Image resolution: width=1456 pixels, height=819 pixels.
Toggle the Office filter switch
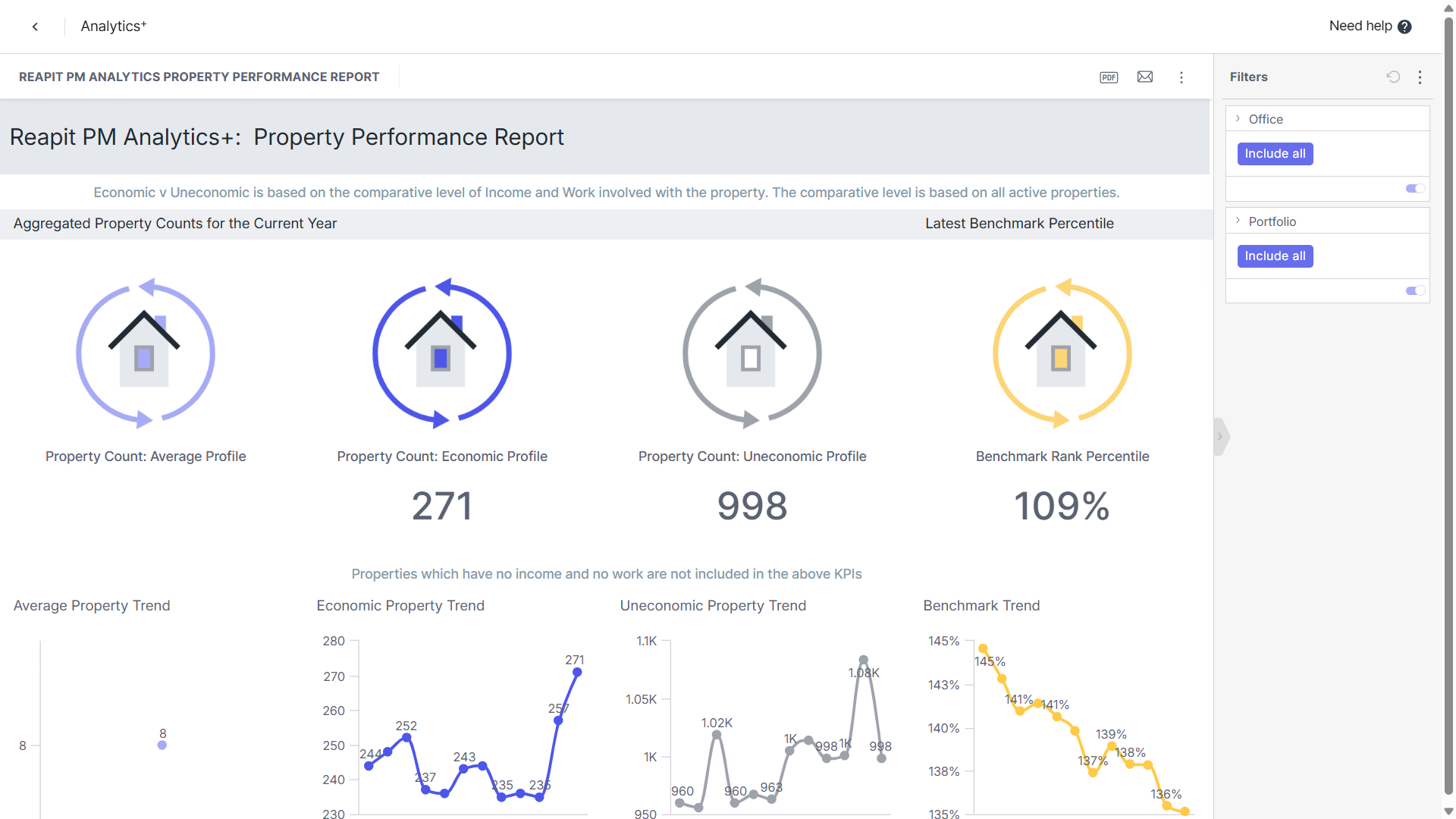[1415, 189]
